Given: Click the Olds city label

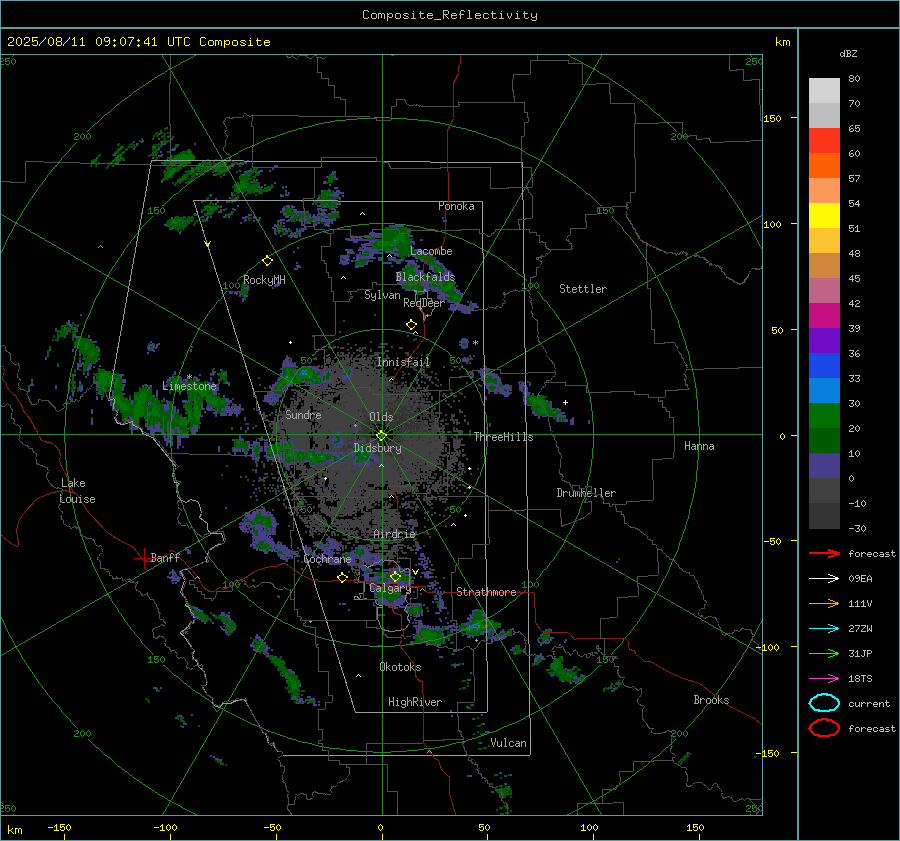Looking at the screenshot, I should (x=381, y=417).
